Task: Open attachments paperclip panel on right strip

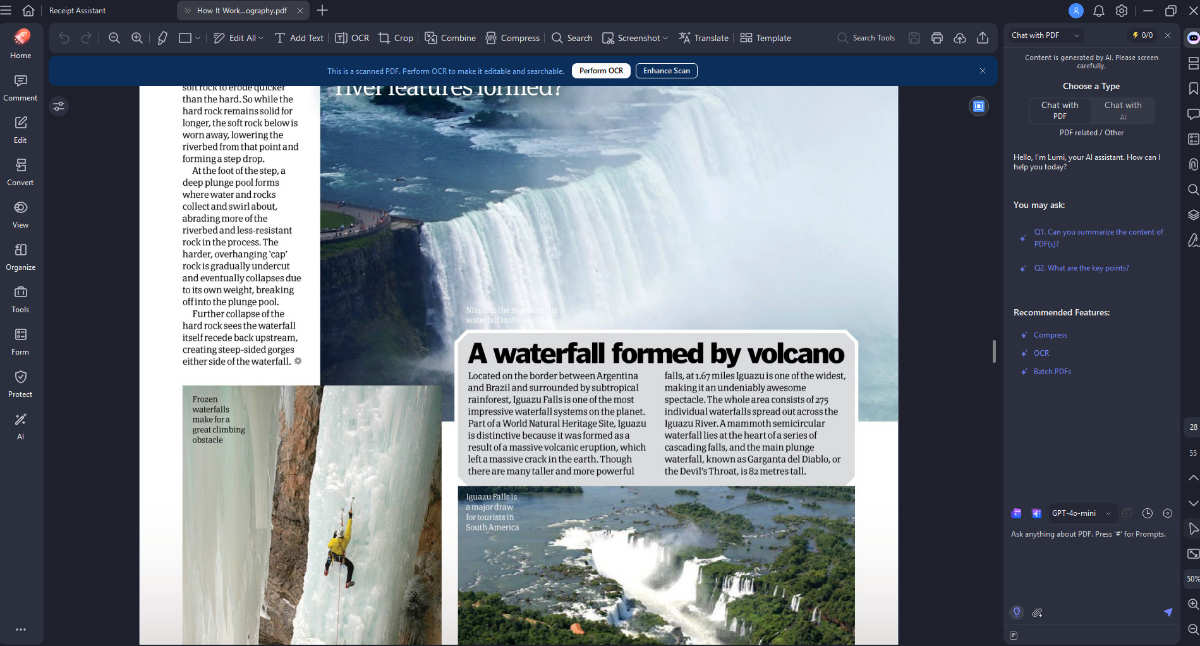Action: pos(1193,164)
